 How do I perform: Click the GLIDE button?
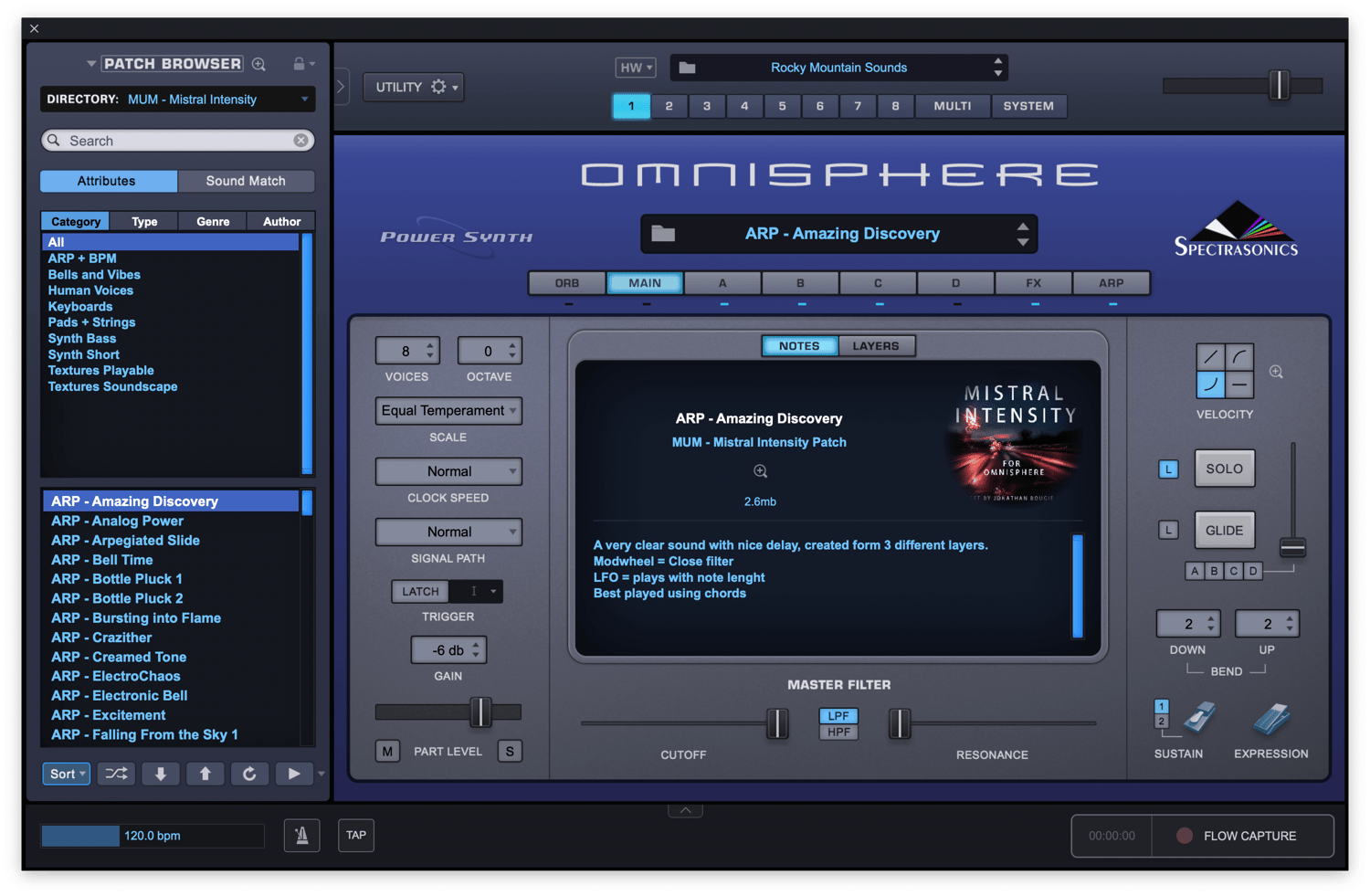click(x=1224, y=530)
